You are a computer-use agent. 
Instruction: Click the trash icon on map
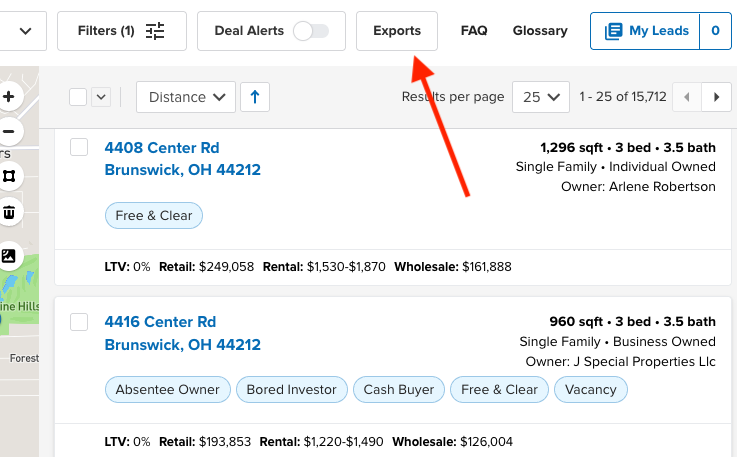[x=9, y=212]
